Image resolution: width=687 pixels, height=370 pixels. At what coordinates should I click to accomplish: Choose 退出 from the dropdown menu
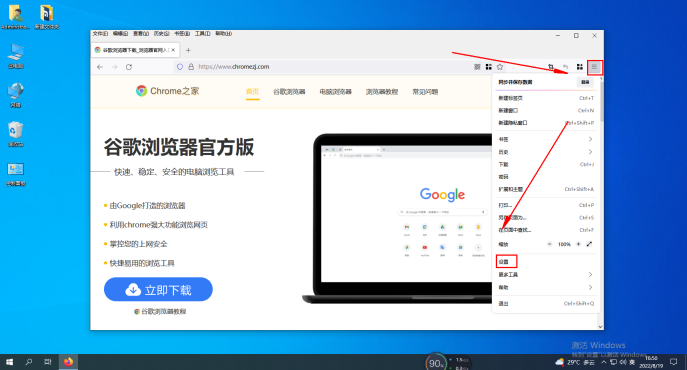coord(546,303)
